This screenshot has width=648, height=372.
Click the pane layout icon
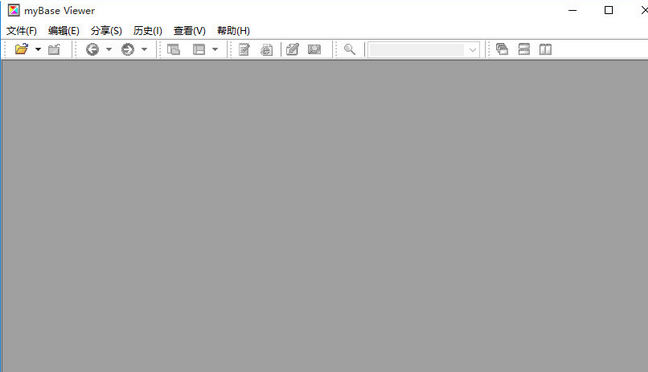tap(199, 50)
